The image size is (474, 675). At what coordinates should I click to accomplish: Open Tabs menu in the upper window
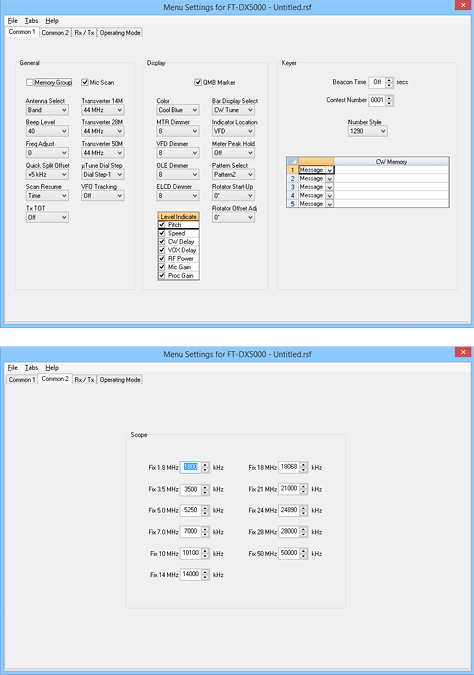click(31, 21)
